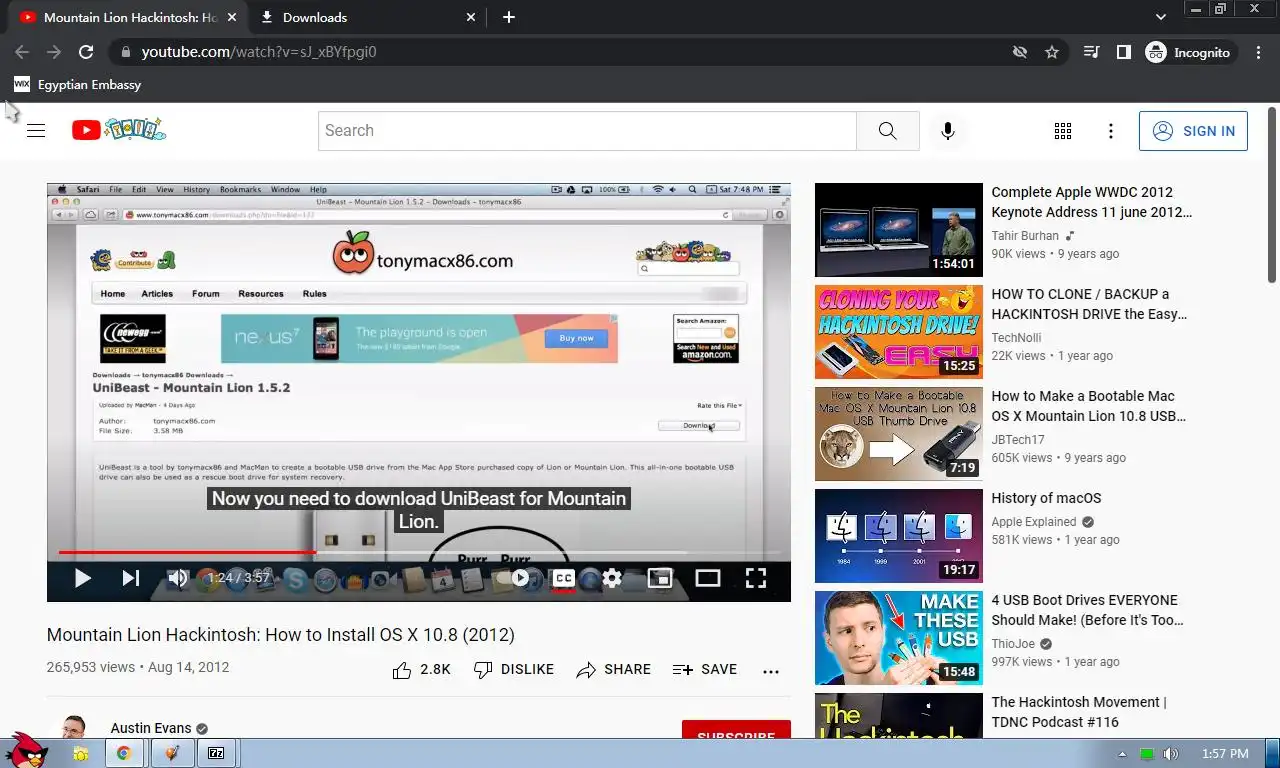Viewport: 1280px width, 768px height.
Task: Activate miniplayer mode
Action: (660, 578)
